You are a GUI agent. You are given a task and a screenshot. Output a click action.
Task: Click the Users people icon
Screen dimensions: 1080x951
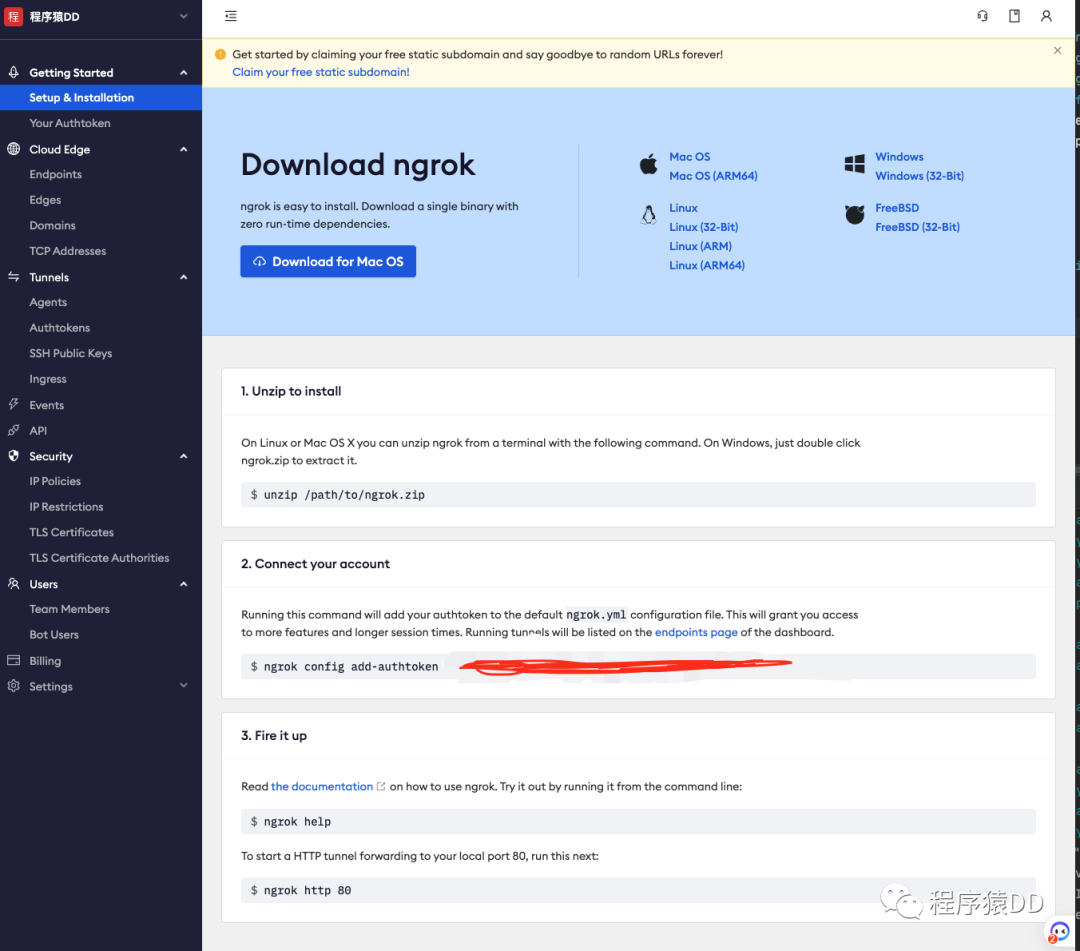[13, 583]
